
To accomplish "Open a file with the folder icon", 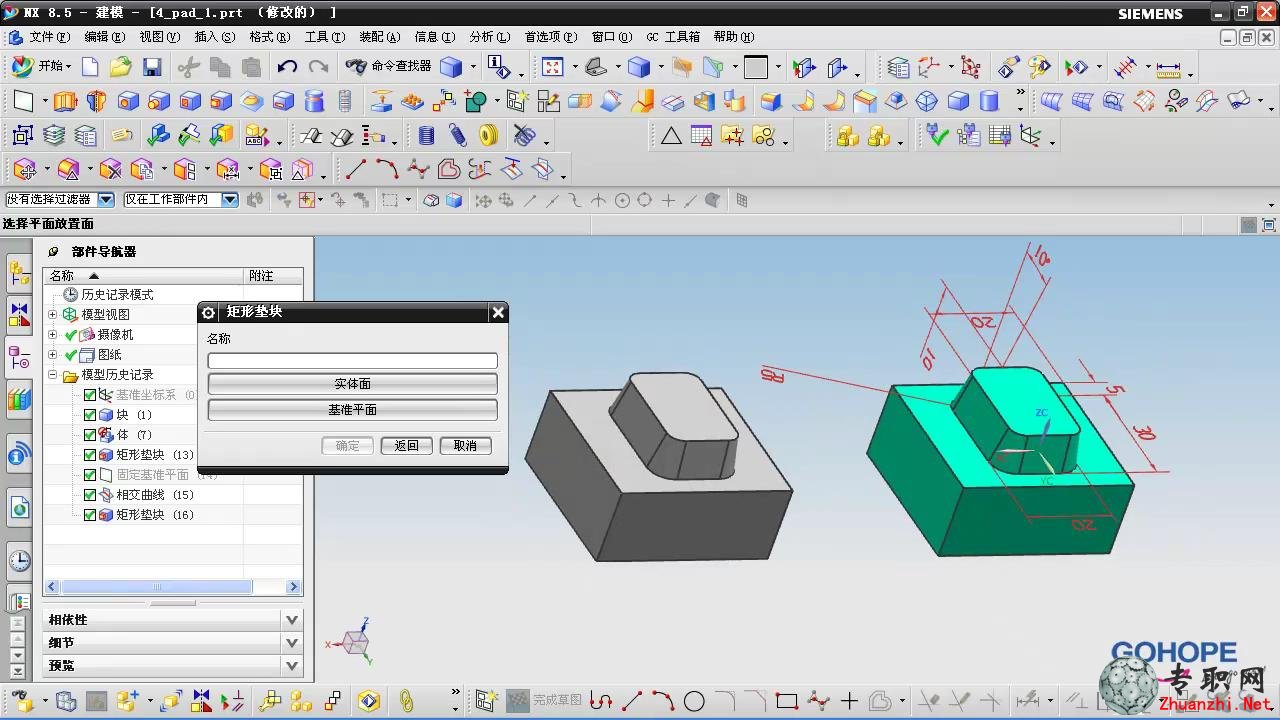I will click(x=120, y=67).
